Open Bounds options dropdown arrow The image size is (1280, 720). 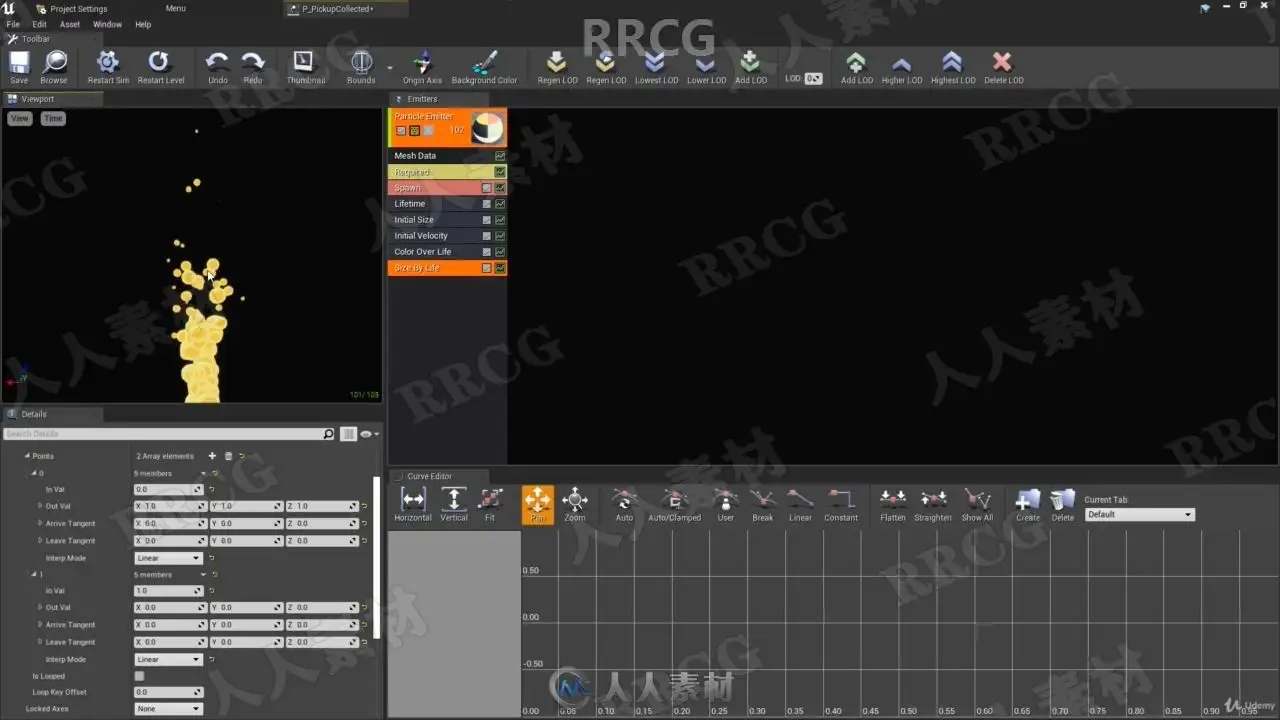pos(390,68)
